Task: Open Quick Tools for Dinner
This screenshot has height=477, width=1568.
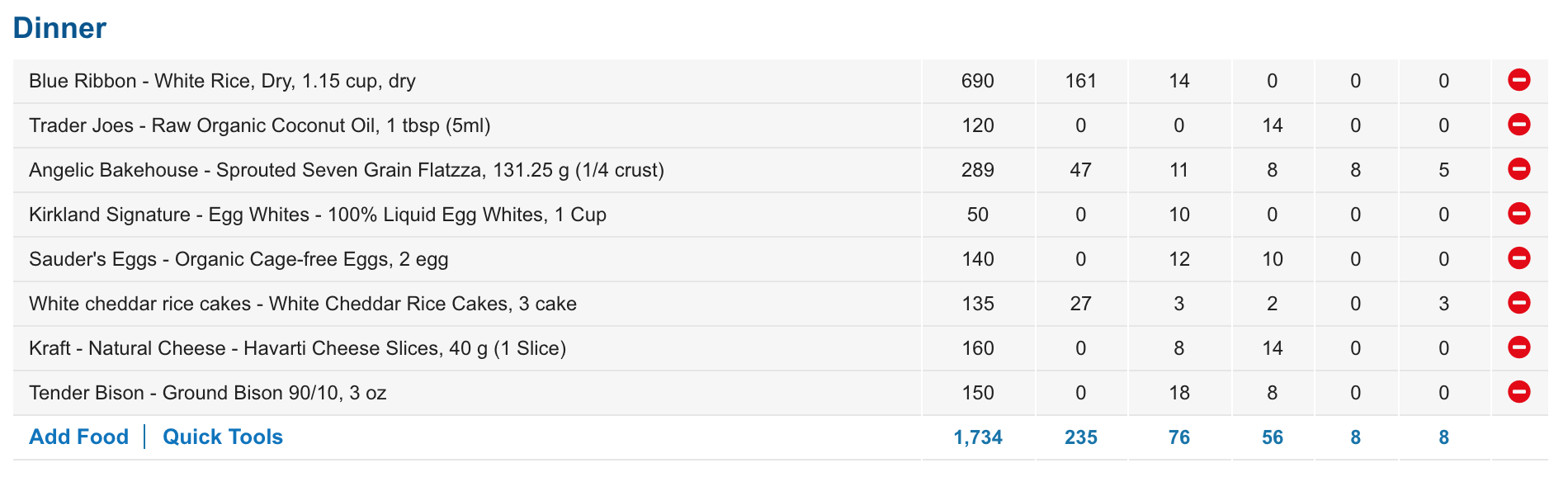Action: (223, 437)
